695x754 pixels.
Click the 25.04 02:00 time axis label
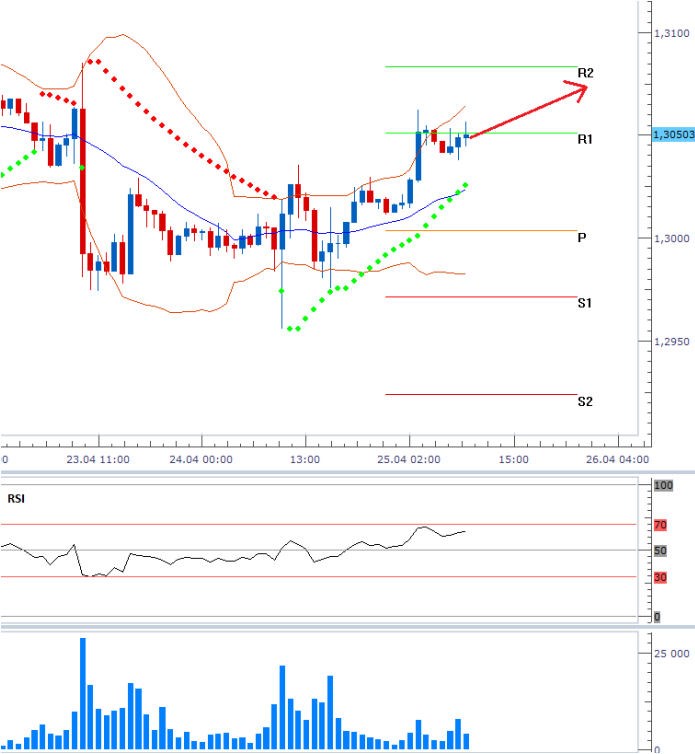409,460
